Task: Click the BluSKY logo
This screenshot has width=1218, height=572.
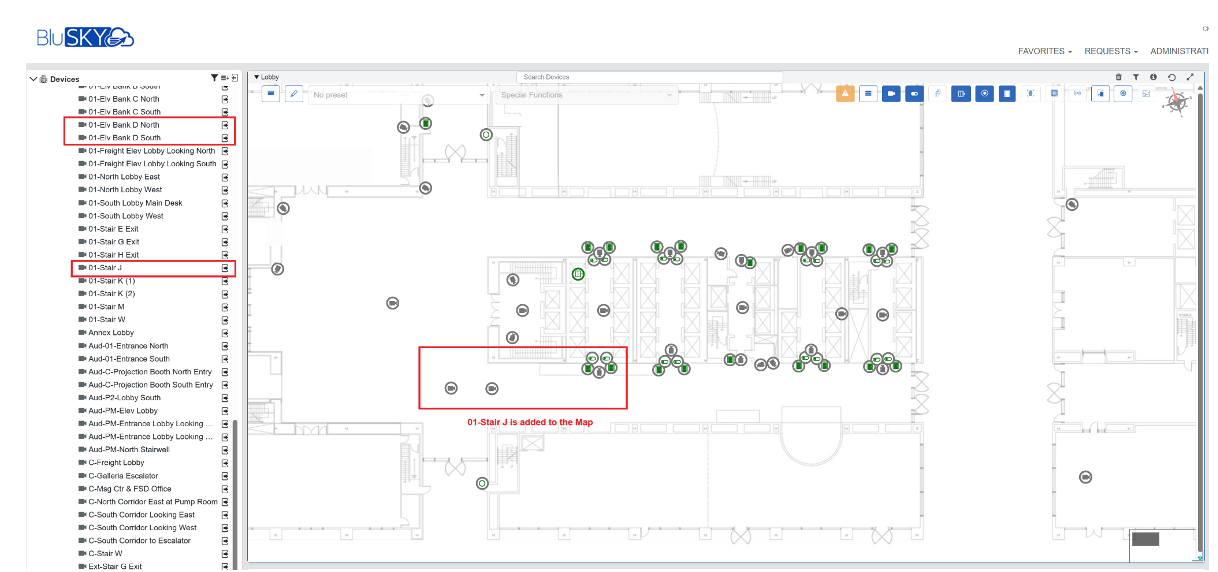Action: pos(85,38)
